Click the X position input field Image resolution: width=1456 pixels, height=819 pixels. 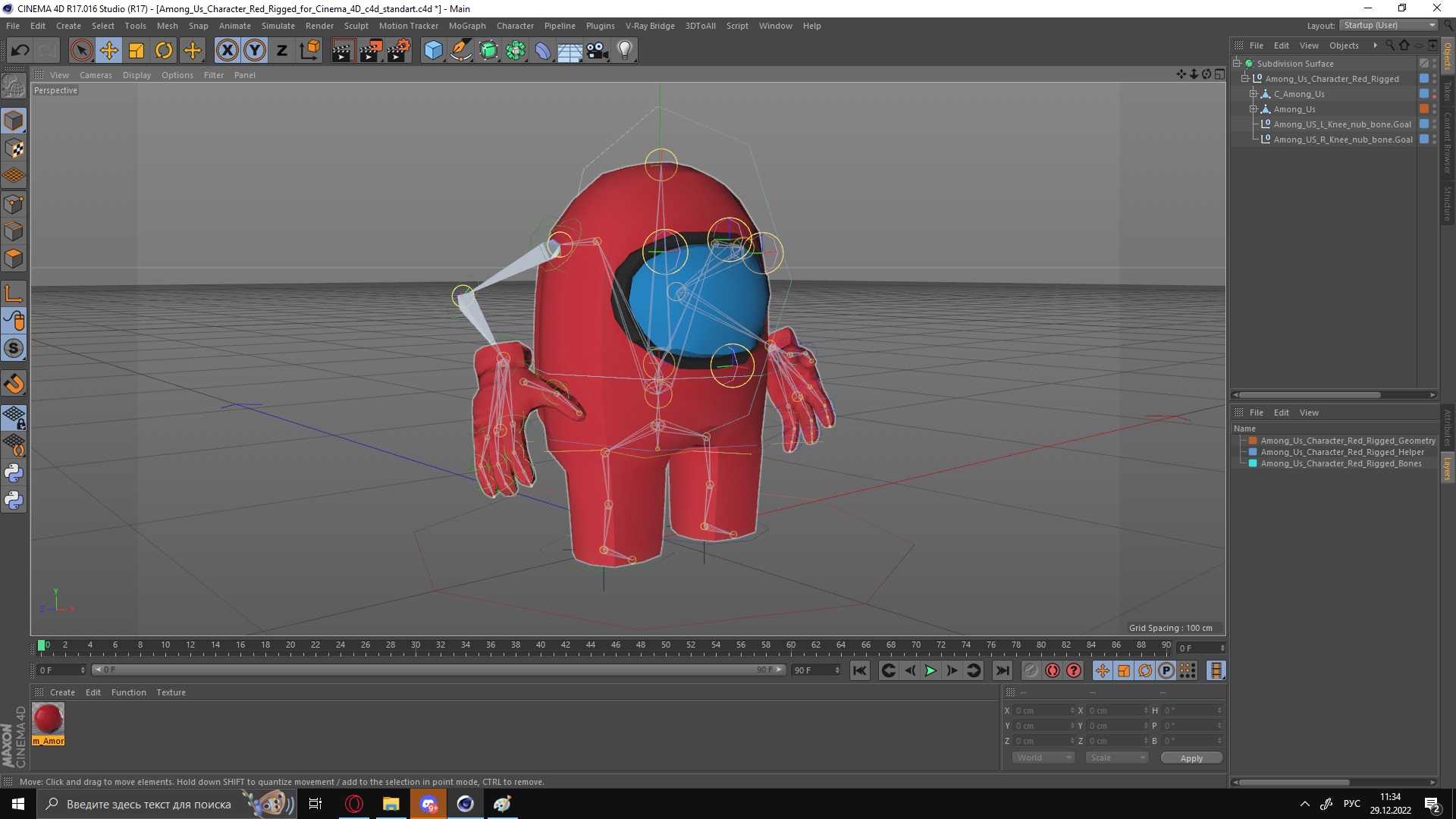[1043, 711]
